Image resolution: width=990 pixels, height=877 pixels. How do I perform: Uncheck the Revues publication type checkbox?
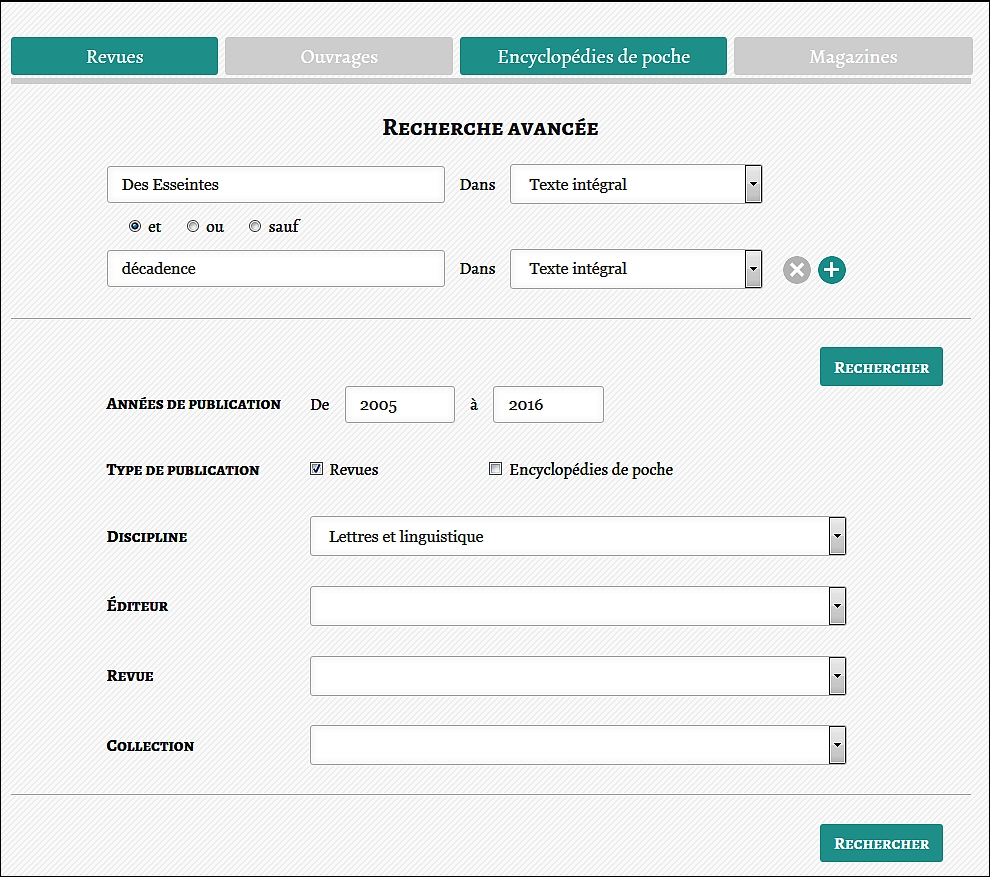[317, 469]
